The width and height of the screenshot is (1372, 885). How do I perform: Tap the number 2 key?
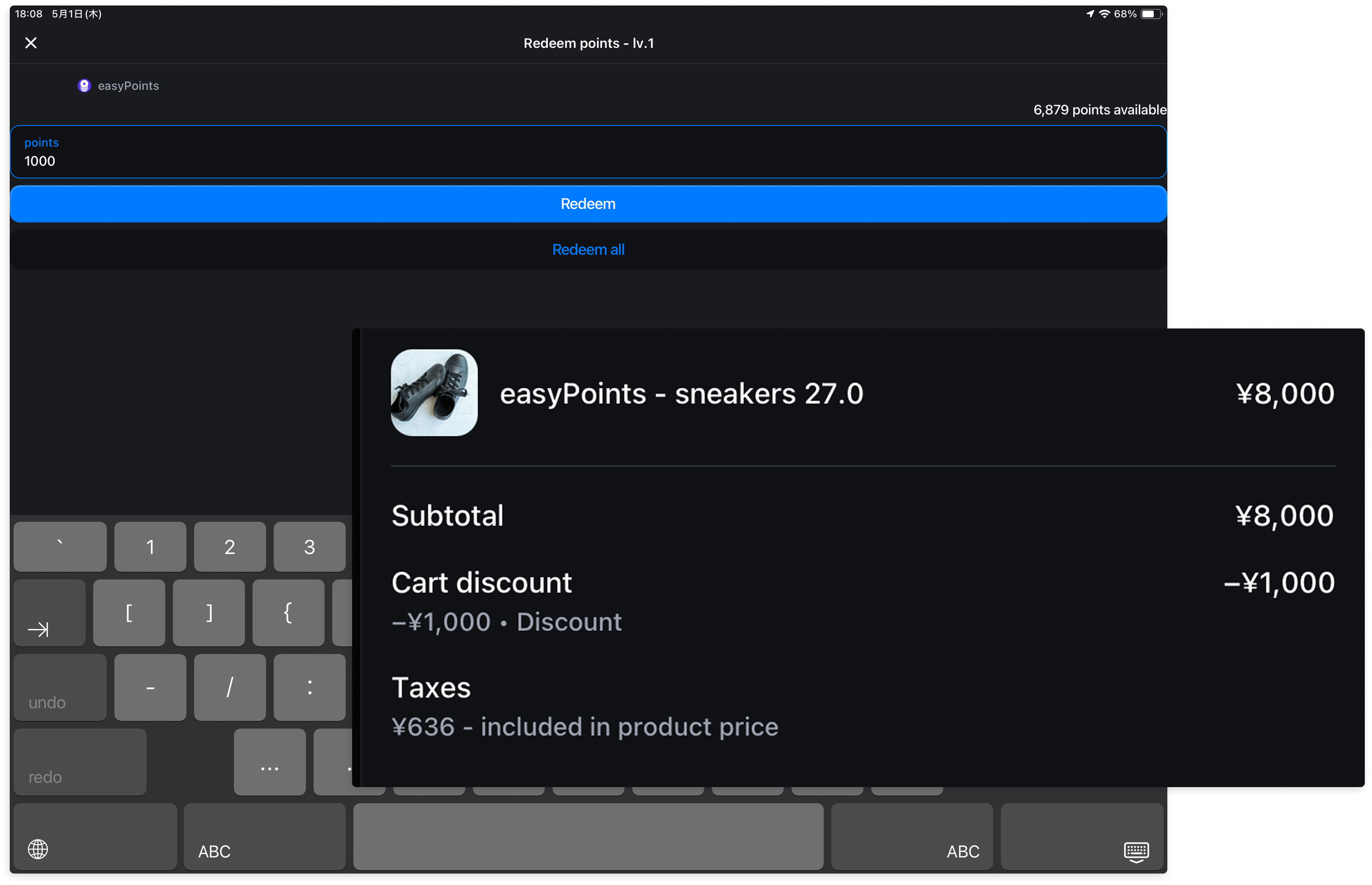[x=230, y=546]
